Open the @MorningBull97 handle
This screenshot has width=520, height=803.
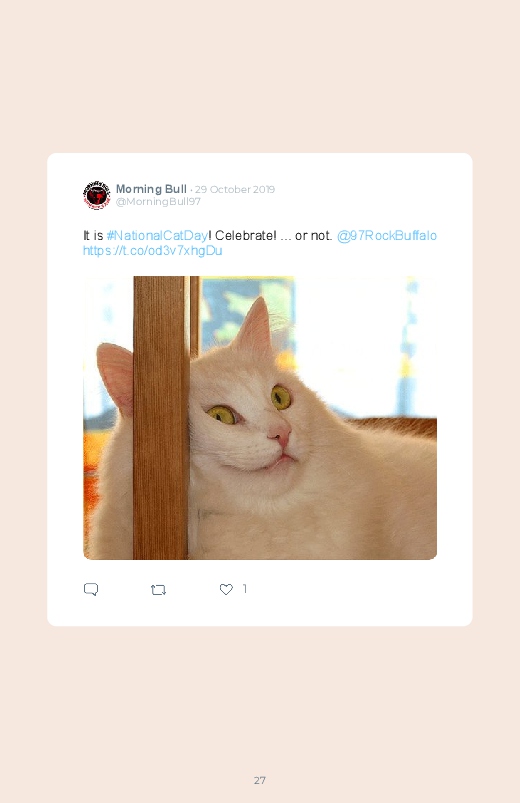tap(158, 202)
